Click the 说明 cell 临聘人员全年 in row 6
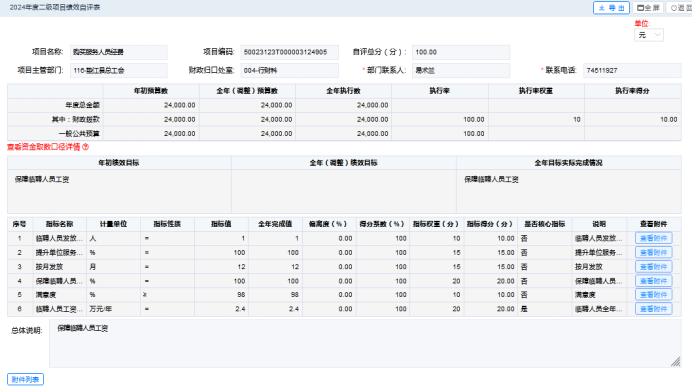Image resolution: width=692 pixels, height=387 pixels. click(x=598, y=309)
